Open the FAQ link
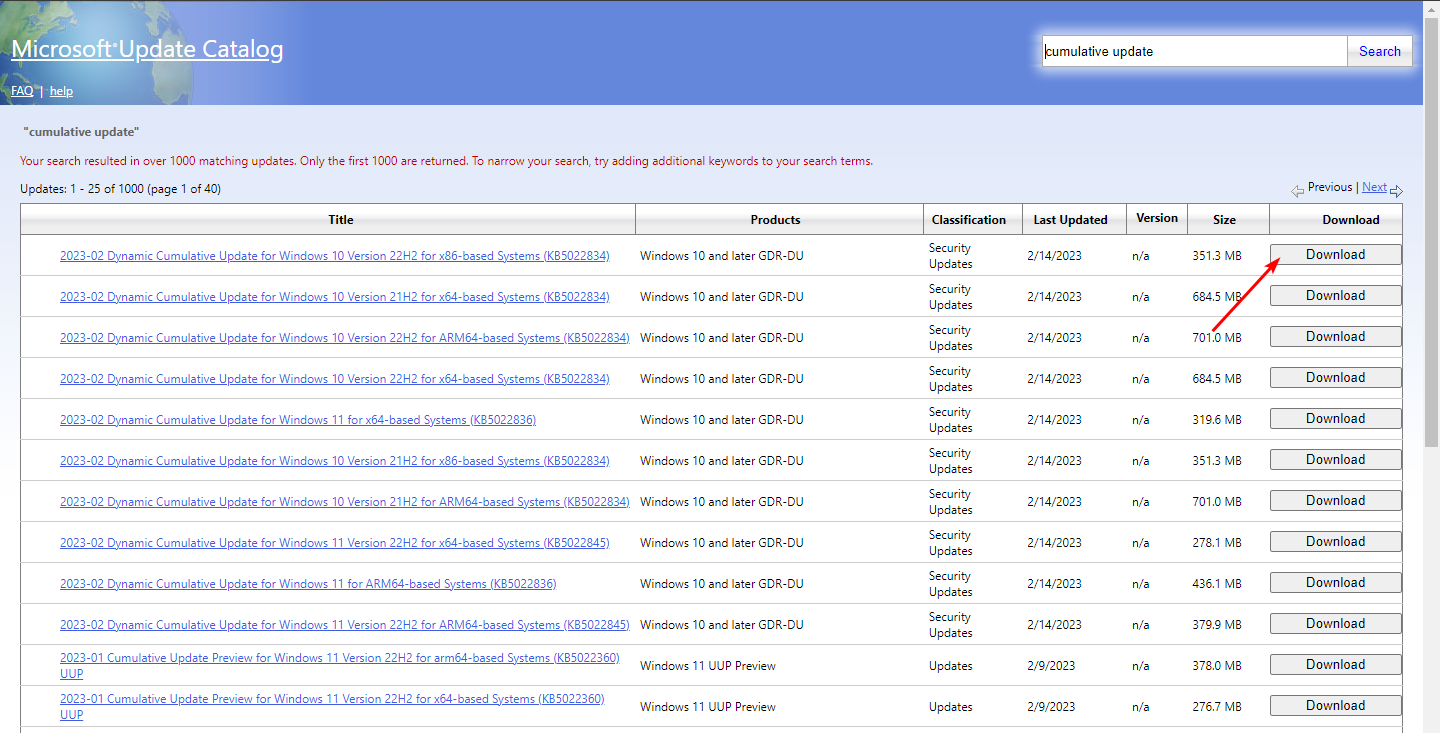The width and height of the screenshot is (1440, 733). click(22, 91)
